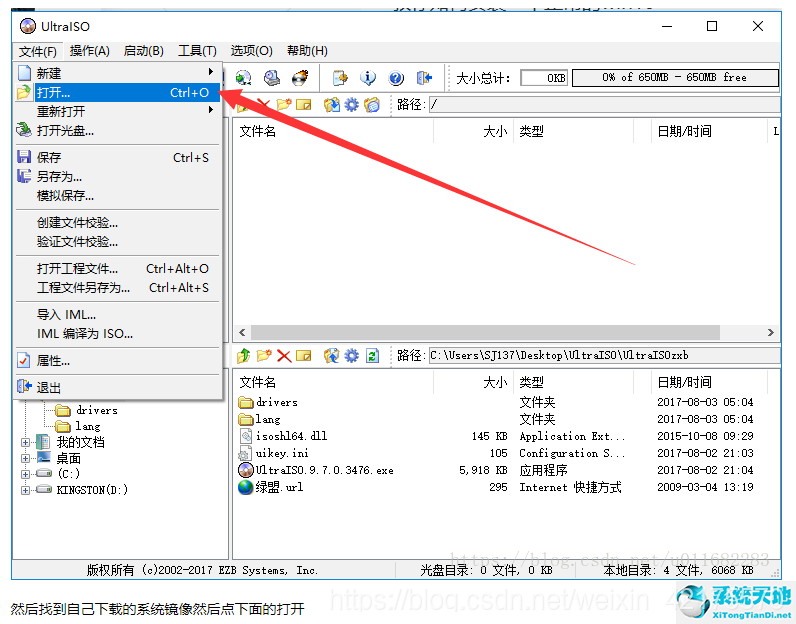Screen dimensions: 796x624
Task: Click the gear settings icon in local toolbar
Action: [351, 355]
